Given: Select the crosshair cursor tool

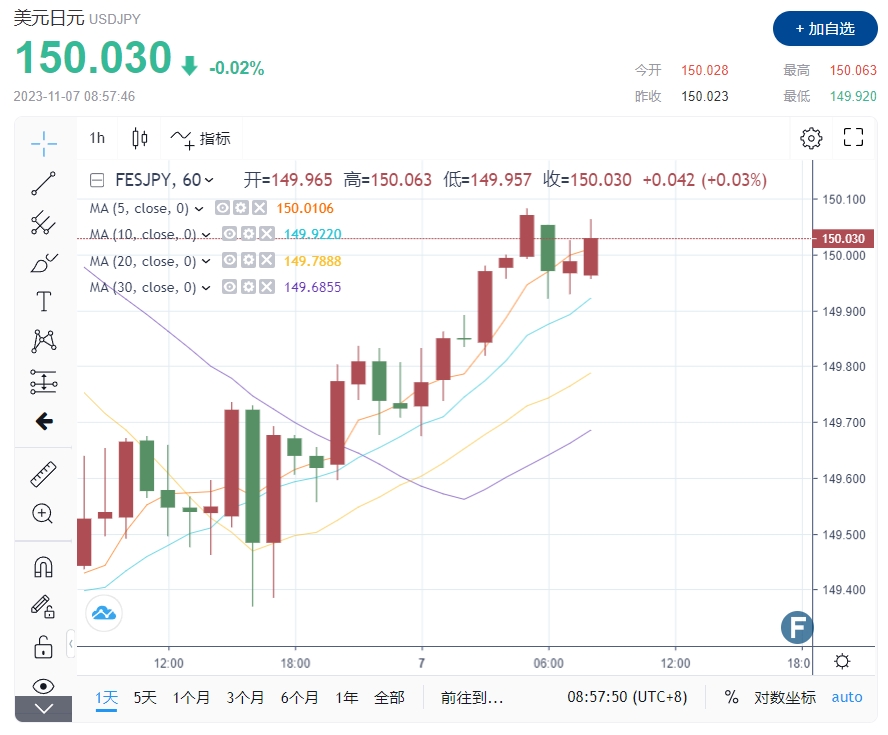Looking at the screenshot, I should coord(43,144).
